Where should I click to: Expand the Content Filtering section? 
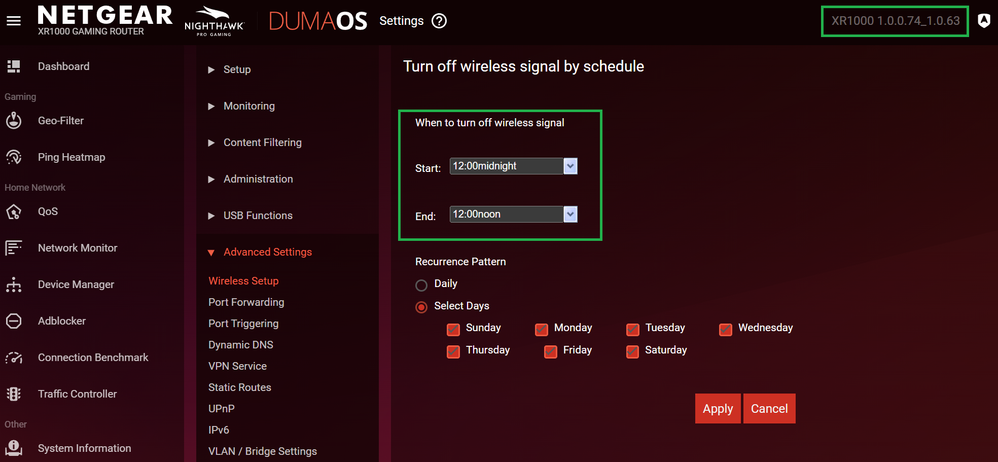pos(262,143)
